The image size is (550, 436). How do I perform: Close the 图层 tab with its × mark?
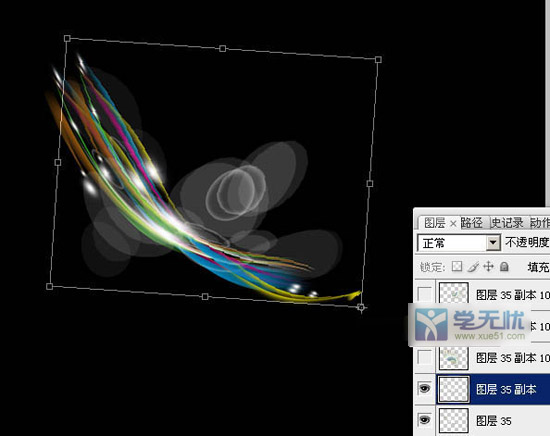(453, 223)
